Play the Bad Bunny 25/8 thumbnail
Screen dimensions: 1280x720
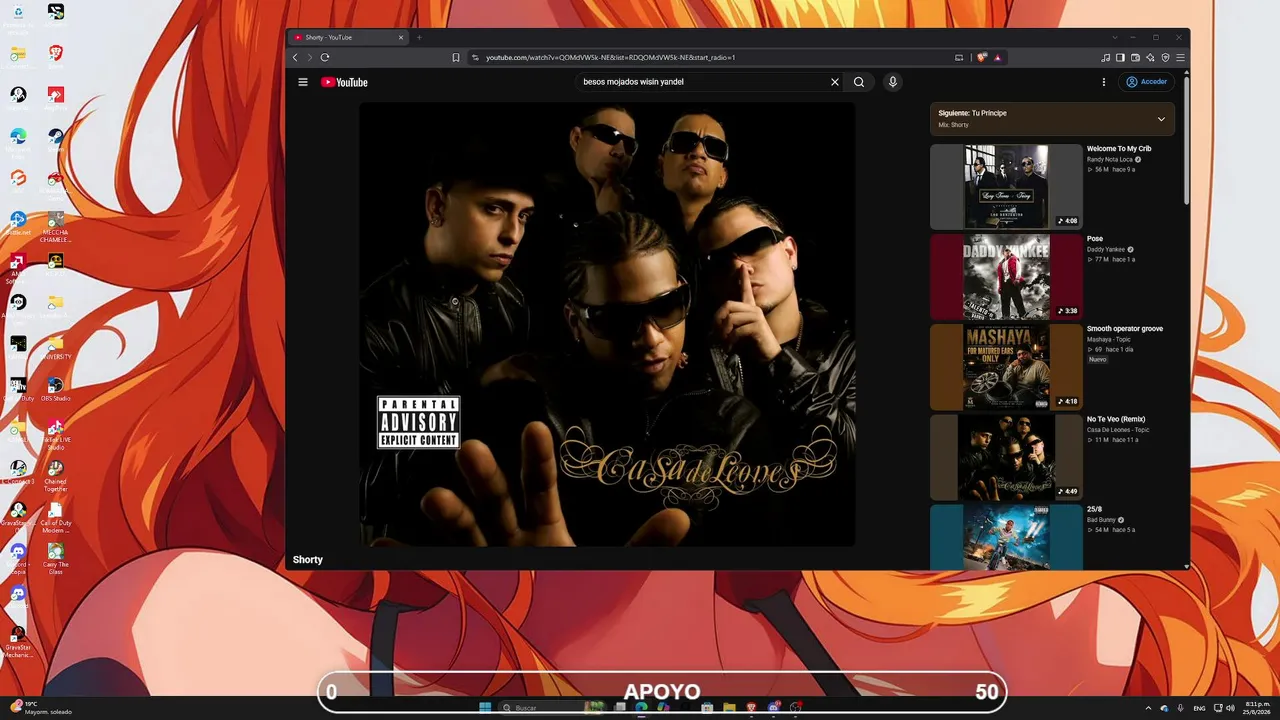click(1006, 537)
